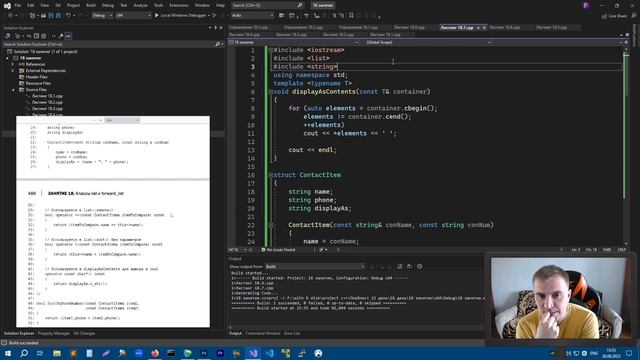The image size is (640, 360).
Task: Switch to Error List tab
Action: 291,333
